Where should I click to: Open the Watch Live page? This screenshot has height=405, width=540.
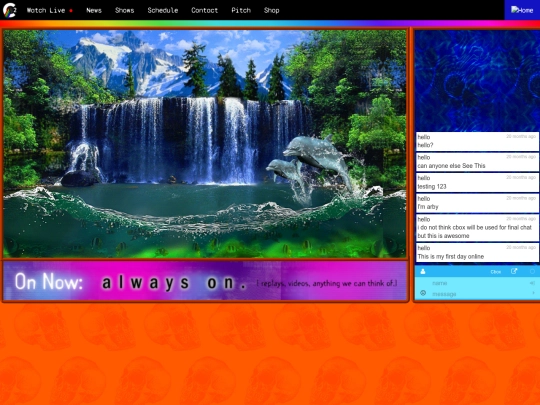click(x=50, y=10)
